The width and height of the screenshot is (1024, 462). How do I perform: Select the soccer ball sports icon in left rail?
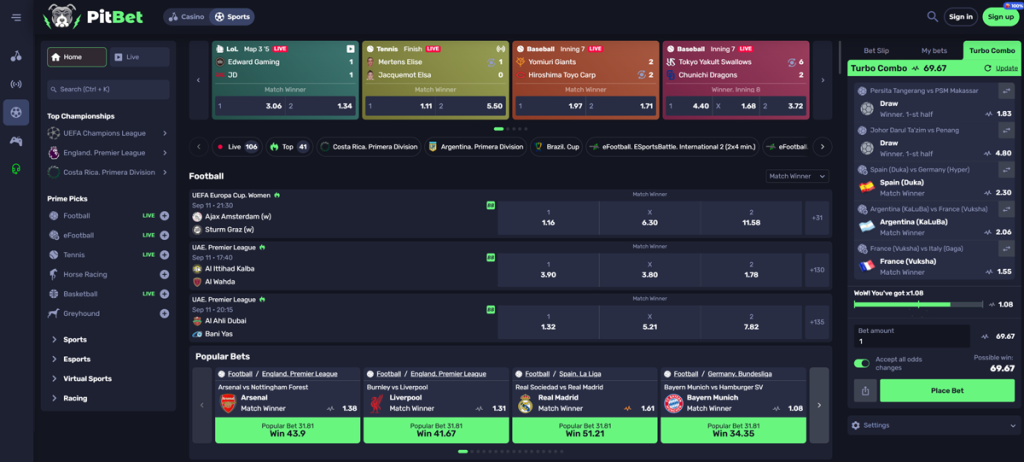(16, 112)
